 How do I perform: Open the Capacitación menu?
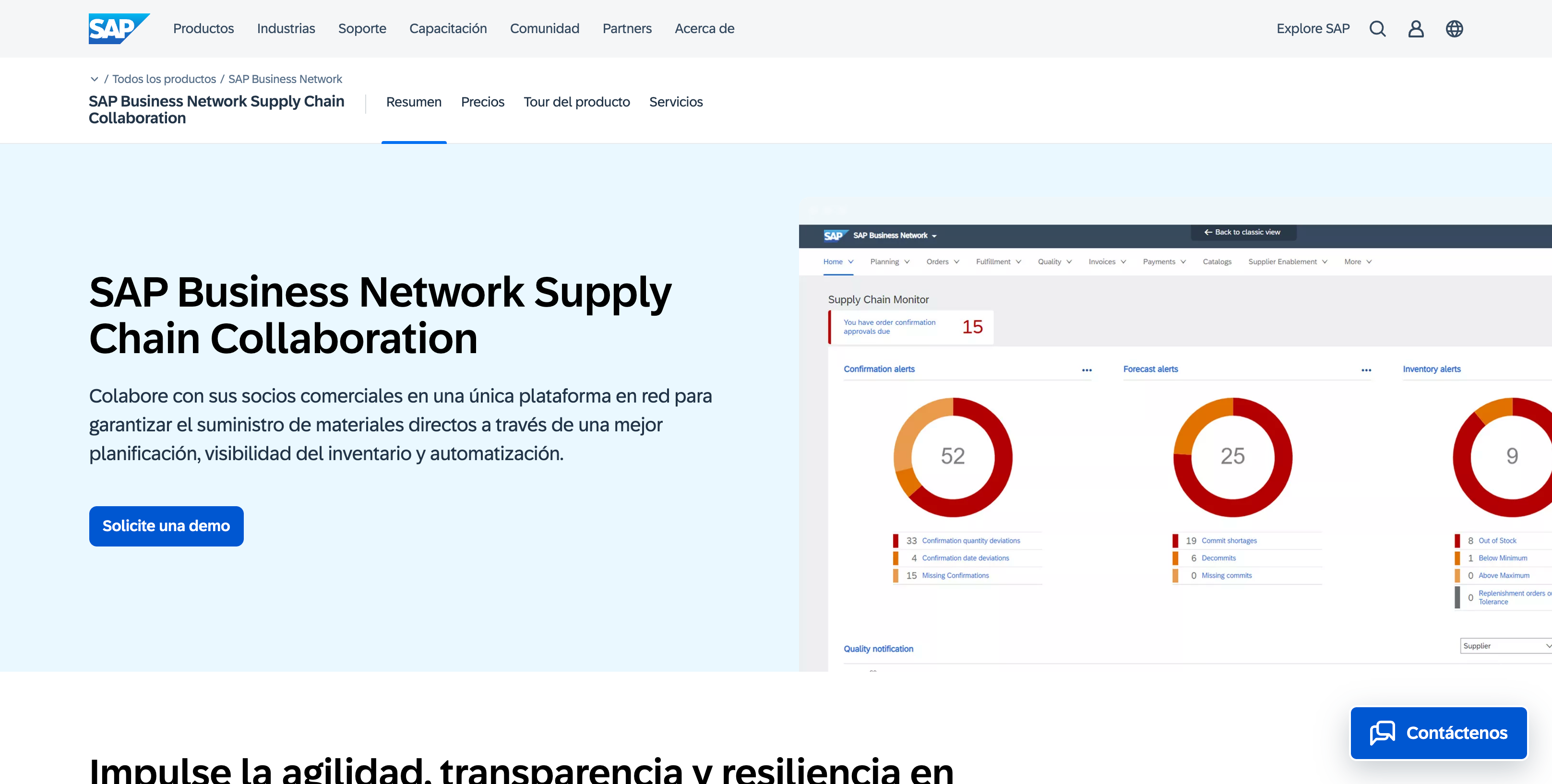click(448, 28)
